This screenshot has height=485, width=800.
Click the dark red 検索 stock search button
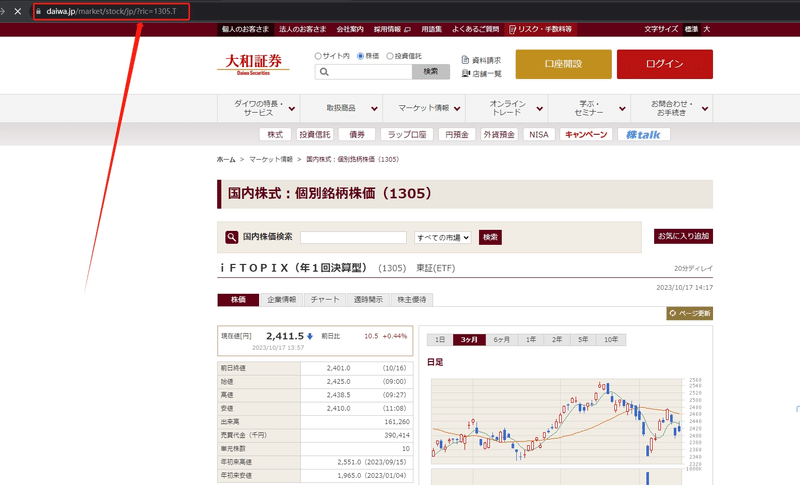point(490,237)
